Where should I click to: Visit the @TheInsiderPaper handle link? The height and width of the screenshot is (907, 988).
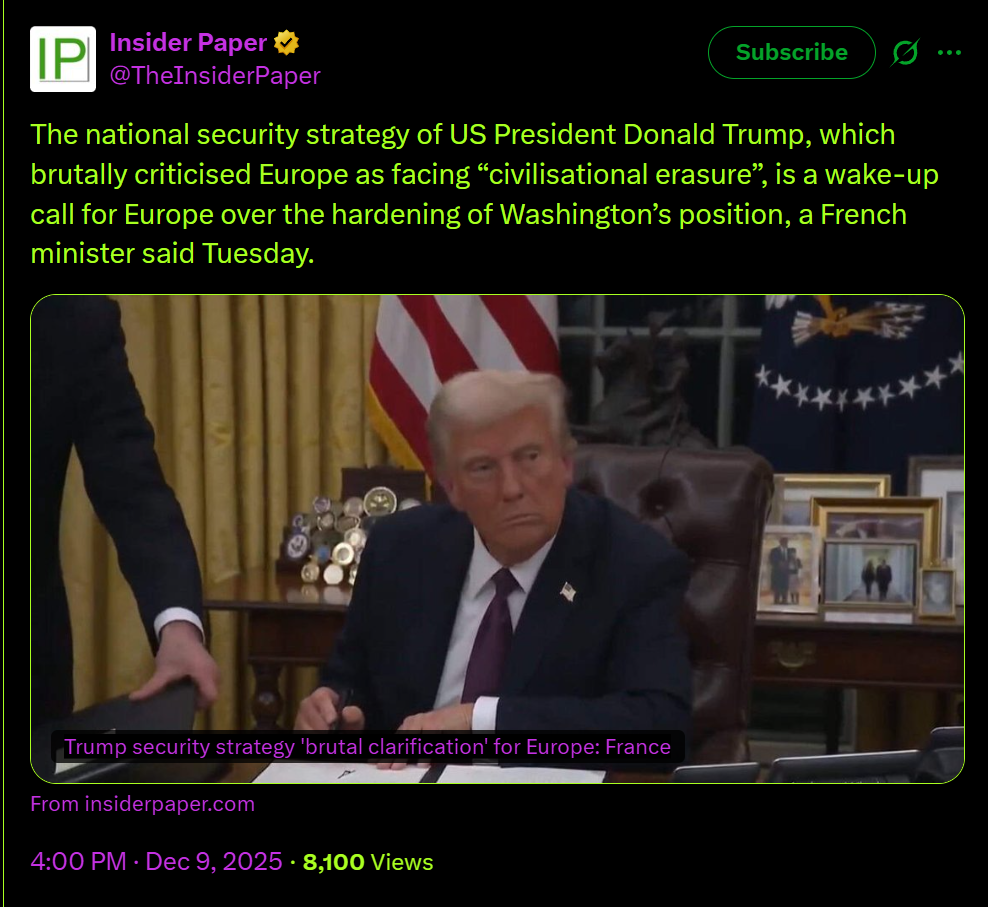pyautogui.click(x=215, y=76)
